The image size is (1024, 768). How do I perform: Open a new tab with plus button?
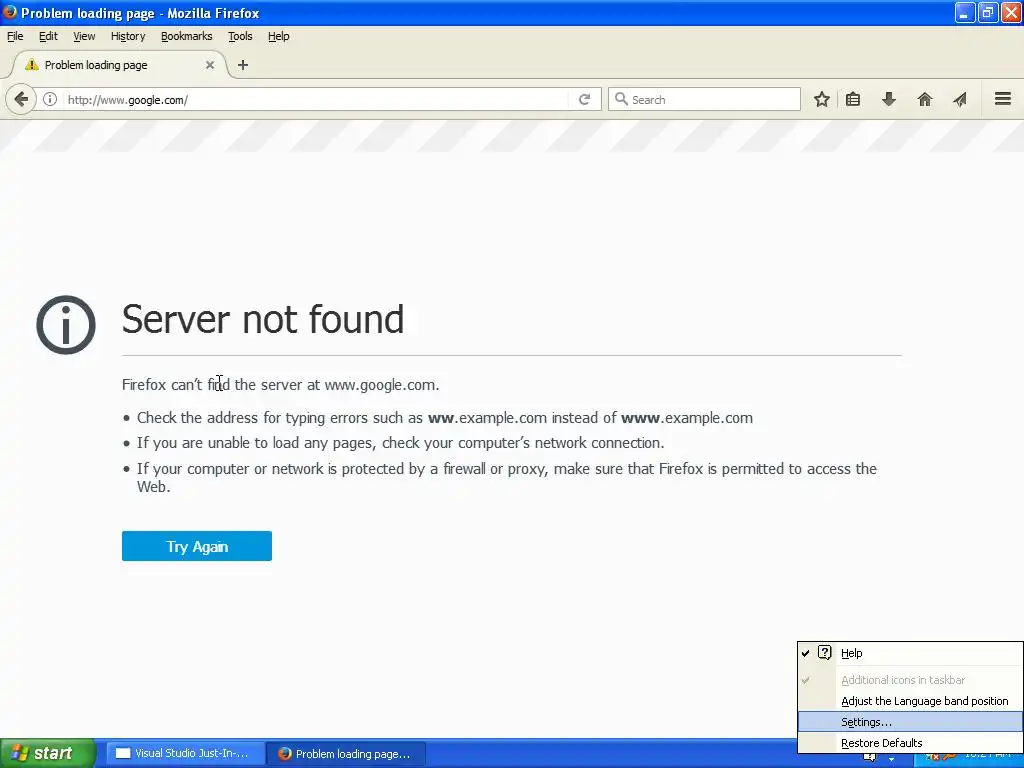pyautogui.click(x=243, y=65)
